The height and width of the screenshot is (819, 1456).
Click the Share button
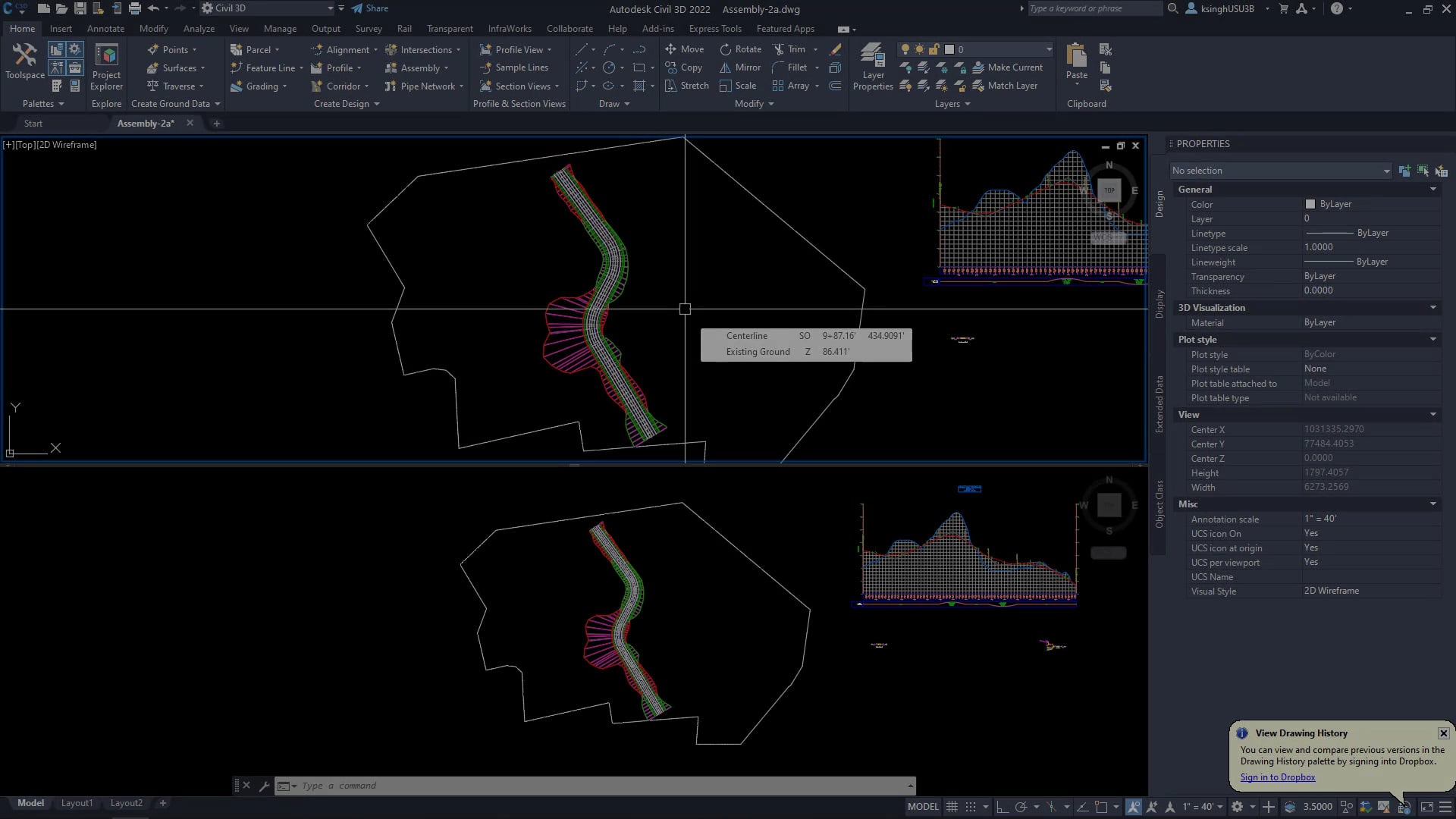click(370, 8)
